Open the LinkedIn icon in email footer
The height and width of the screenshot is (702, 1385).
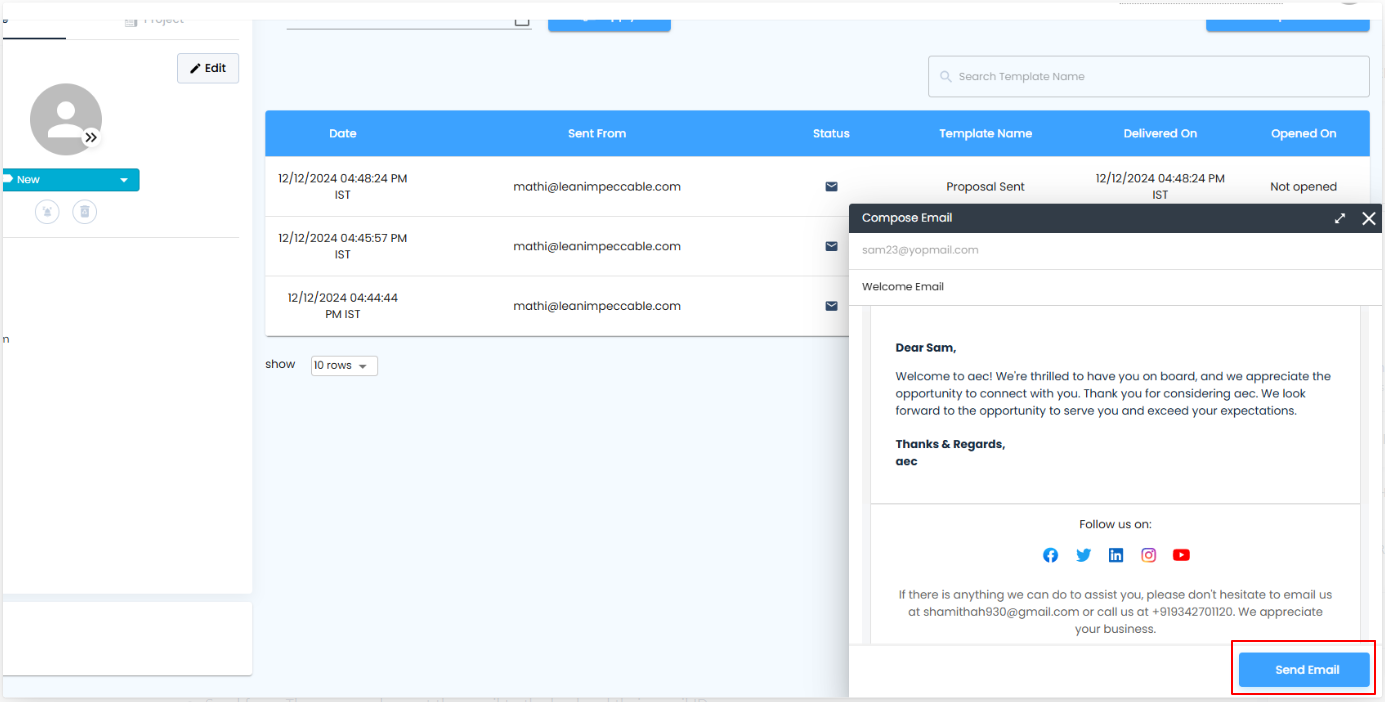tap(1116, 555)
